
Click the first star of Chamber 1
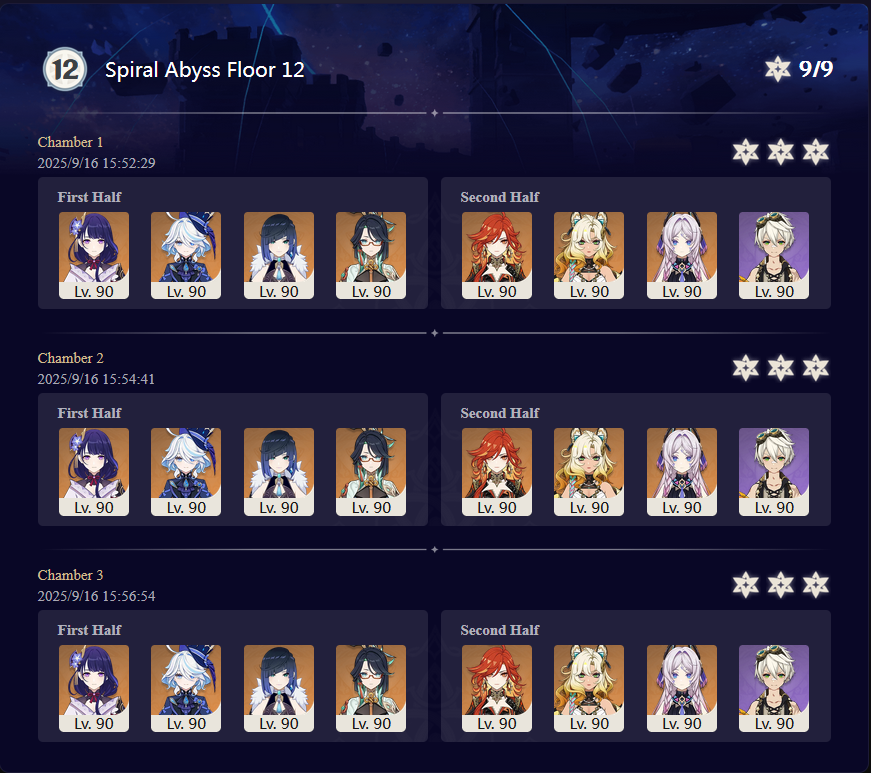[745, 152]
